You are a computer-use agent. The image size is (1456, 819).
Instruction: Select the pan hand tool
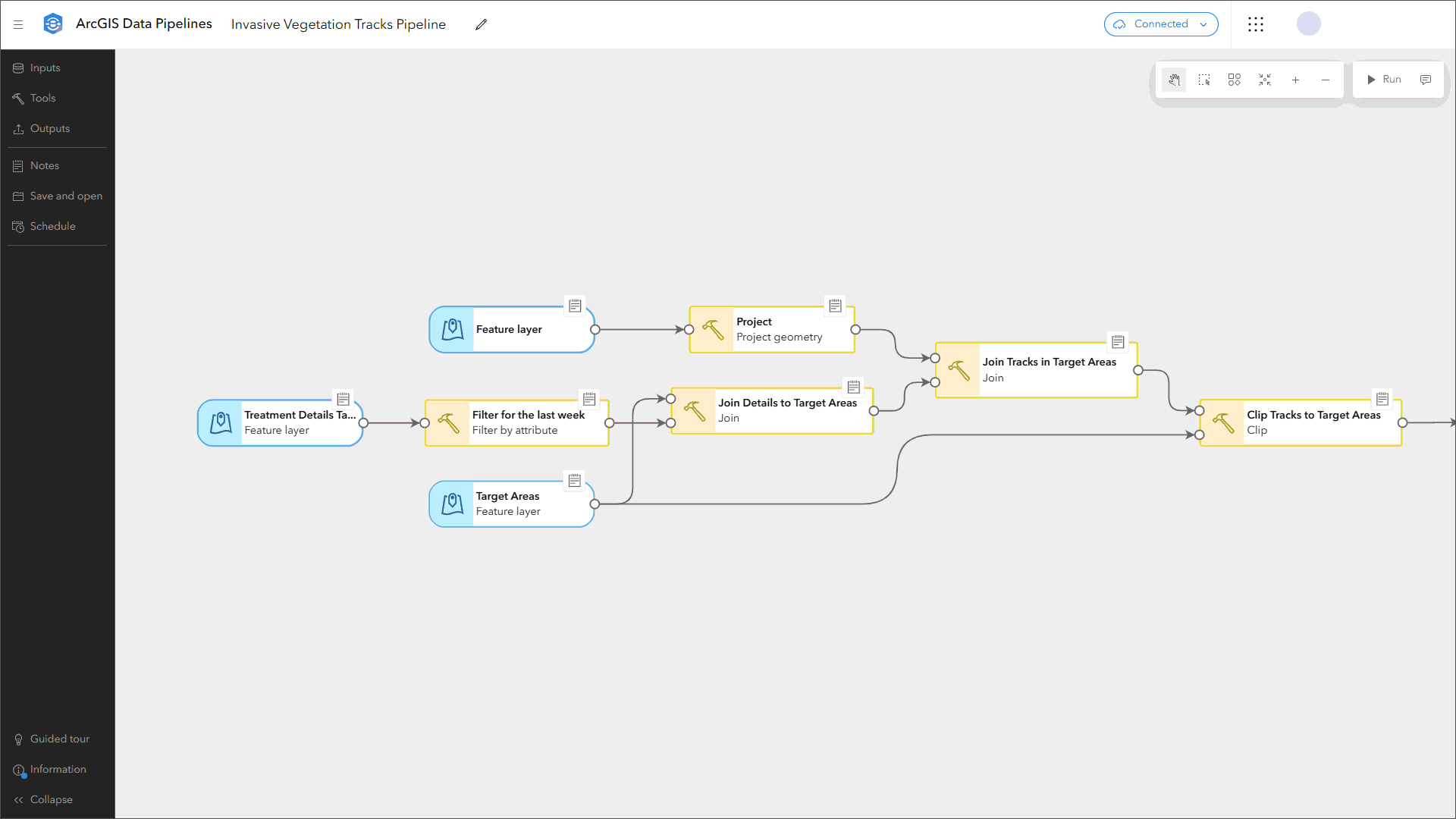(1174, 80)
